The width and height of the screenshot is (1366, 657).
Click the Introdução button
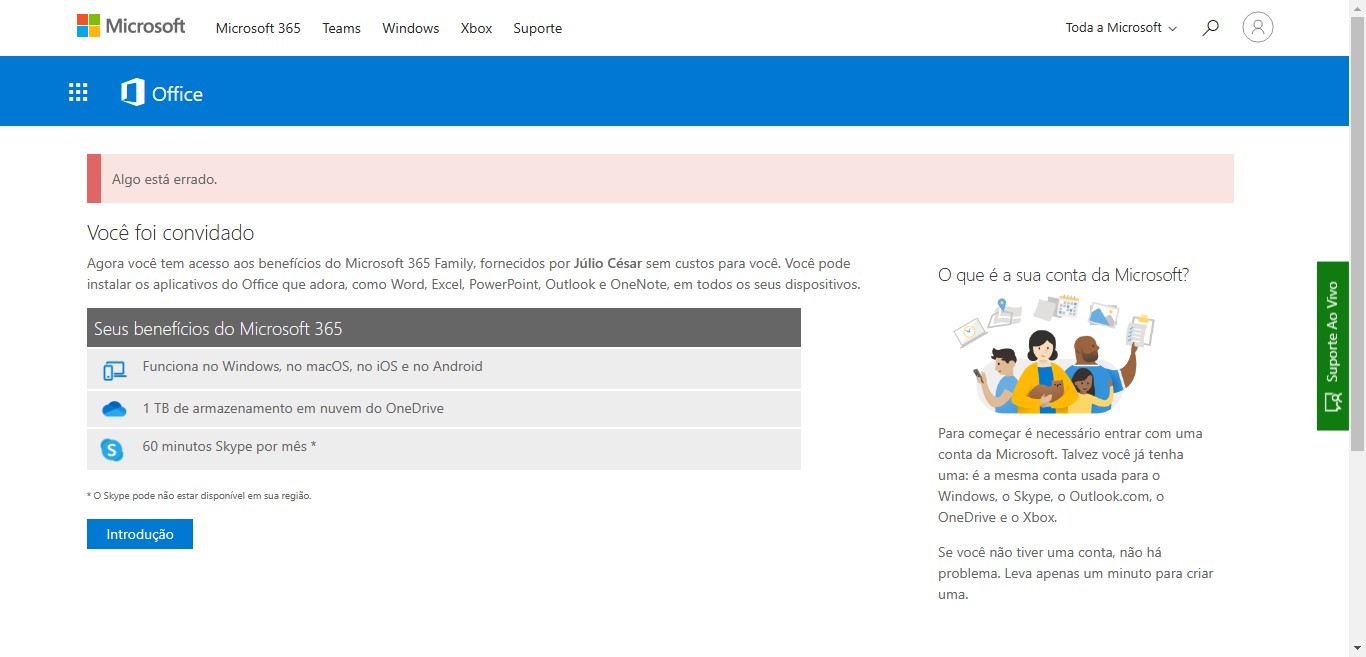pyautogui.click(x=140, y=534)
